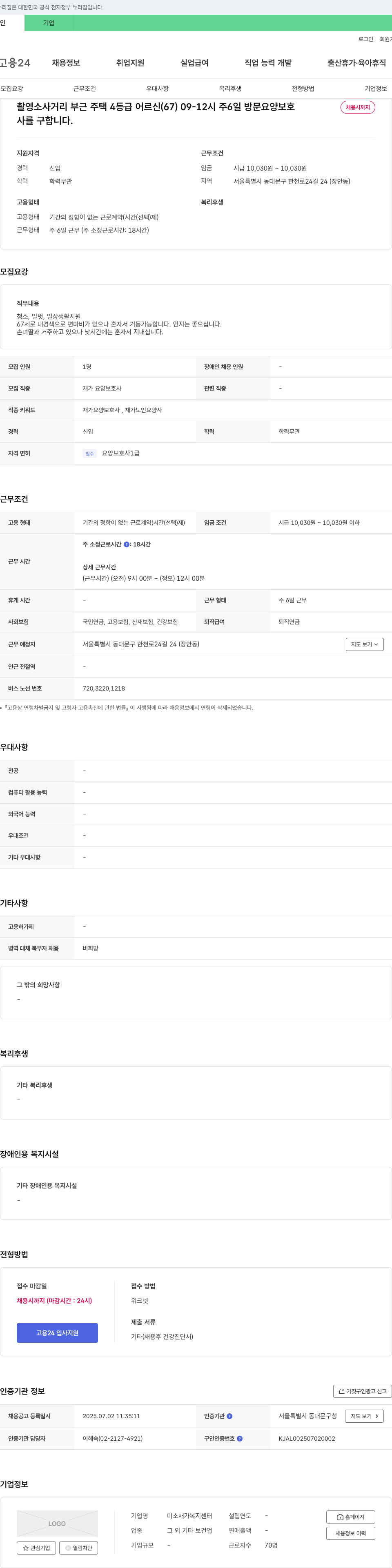The width and height of the screenshot is (392, 1568).
Task: Report via 거짓구인광고 신고 button
Action: click(x=362, y=1391)
